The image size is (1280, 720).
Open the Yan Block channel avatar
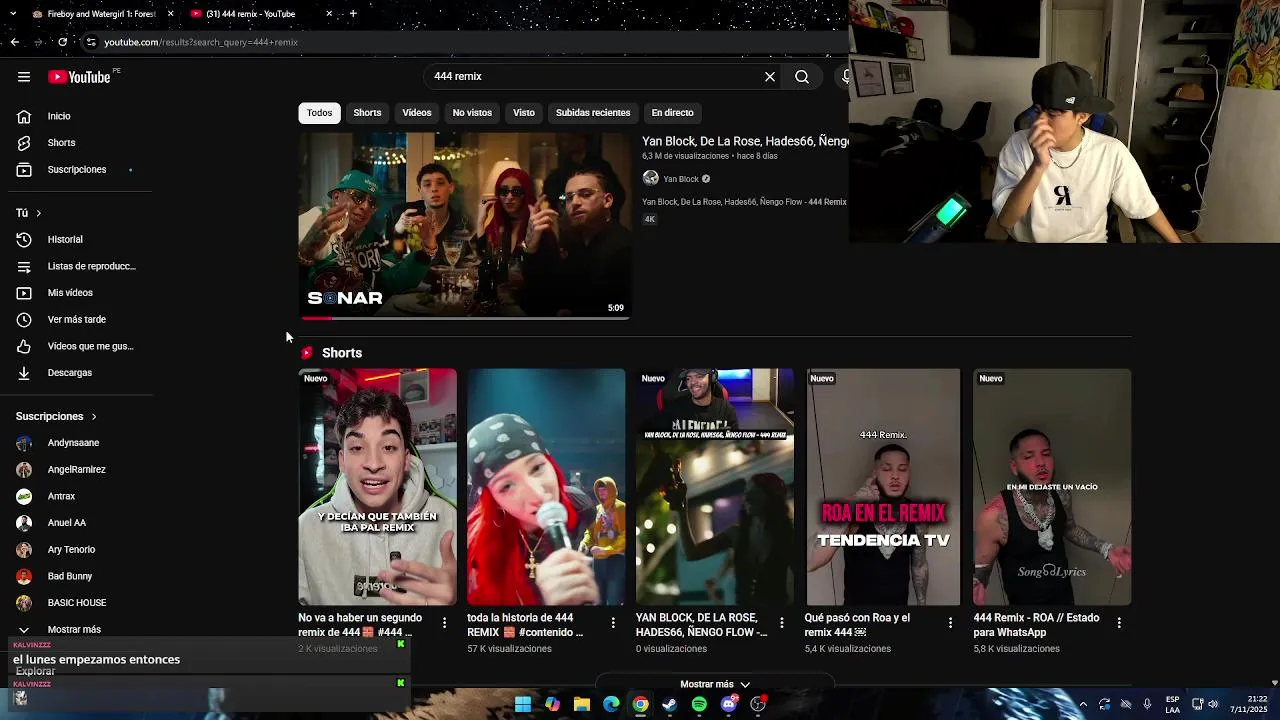pos(650,178)
